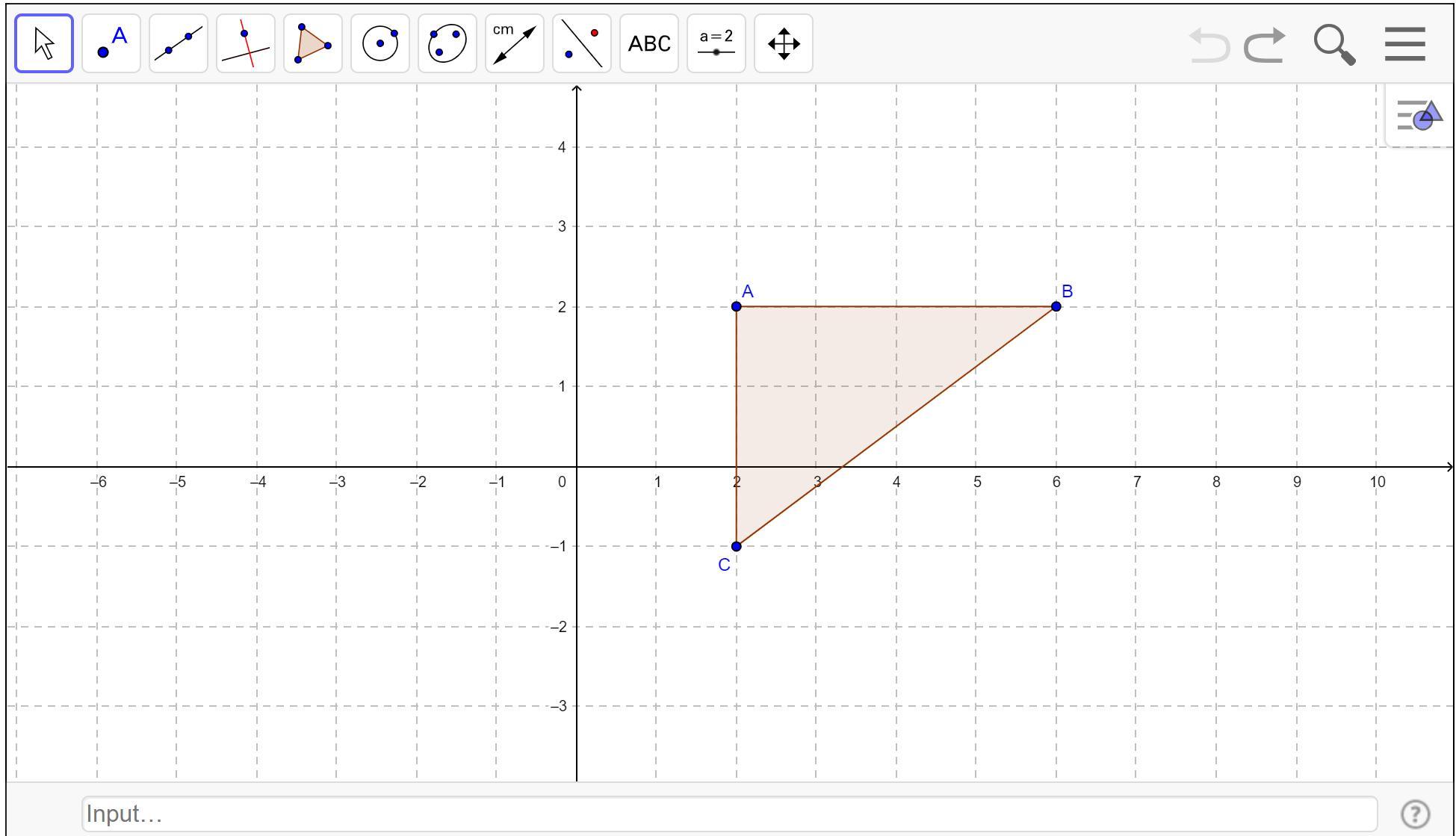Select the Move arrow tool

pos(44,43)
